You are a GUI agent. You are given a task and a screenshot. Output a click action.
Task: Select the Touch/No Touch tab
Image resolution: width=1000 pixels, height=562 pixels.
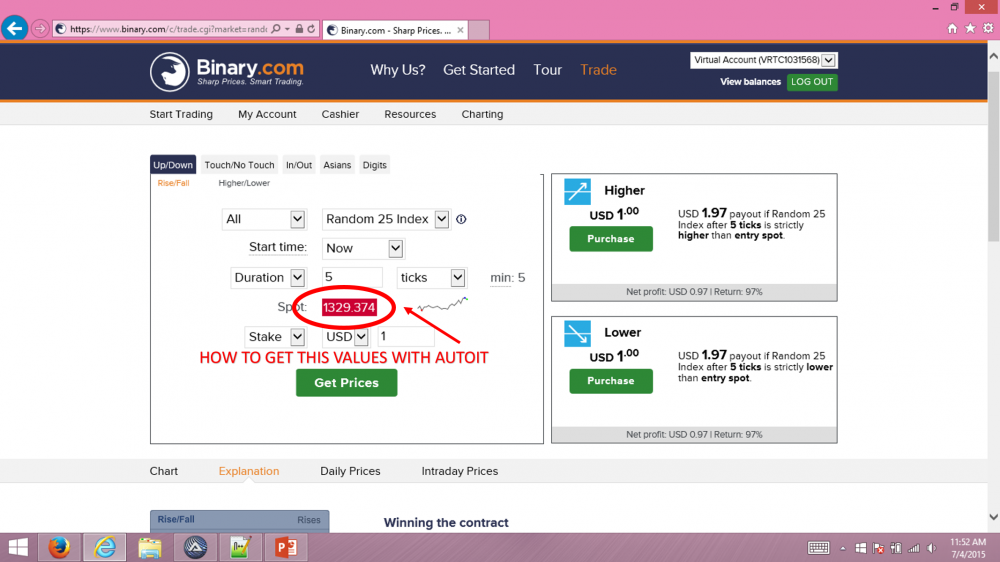point(239,165)
